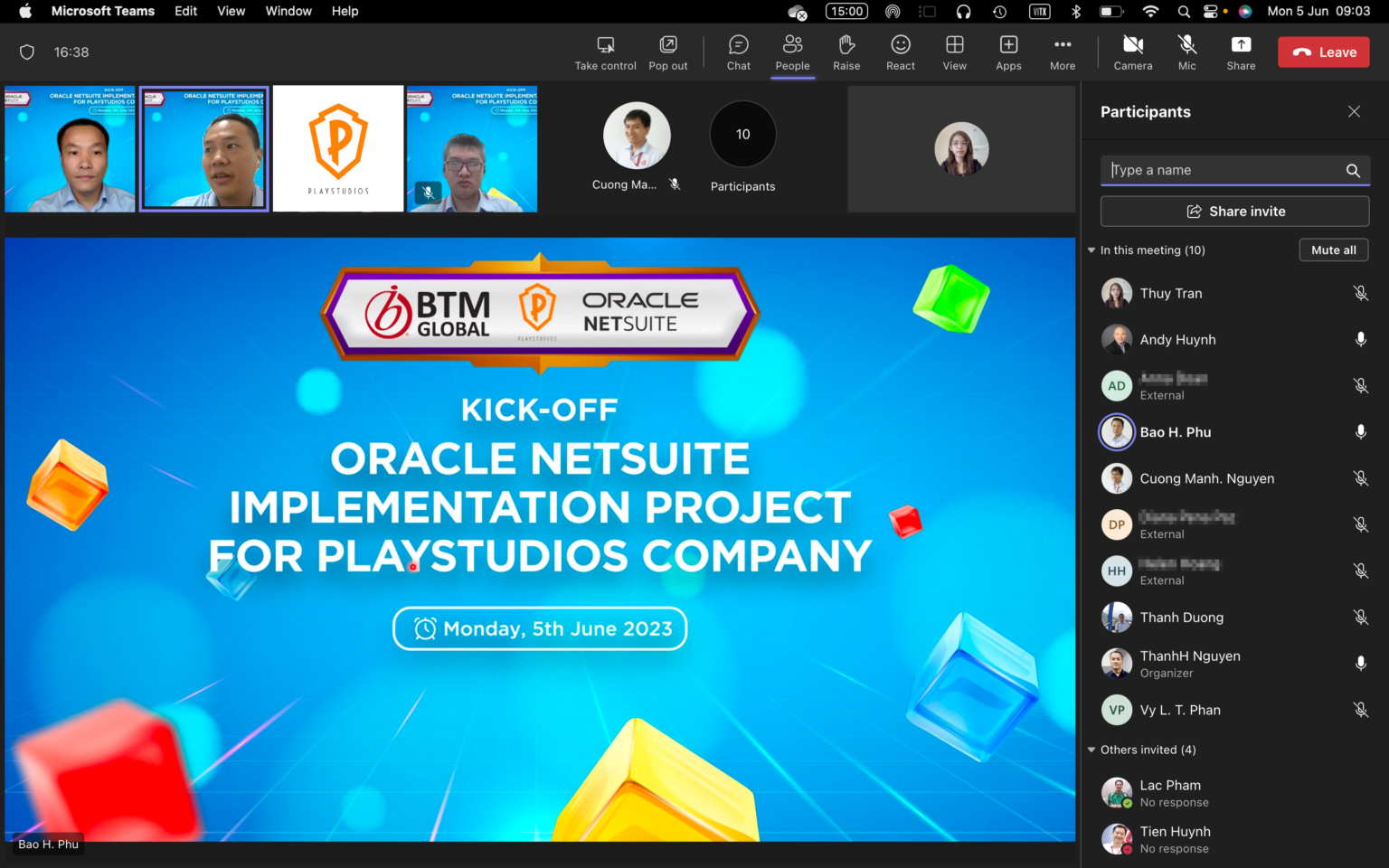The image size is (1389, 868).
Task: Toggle the People panel
Action: tap(792, 53)
